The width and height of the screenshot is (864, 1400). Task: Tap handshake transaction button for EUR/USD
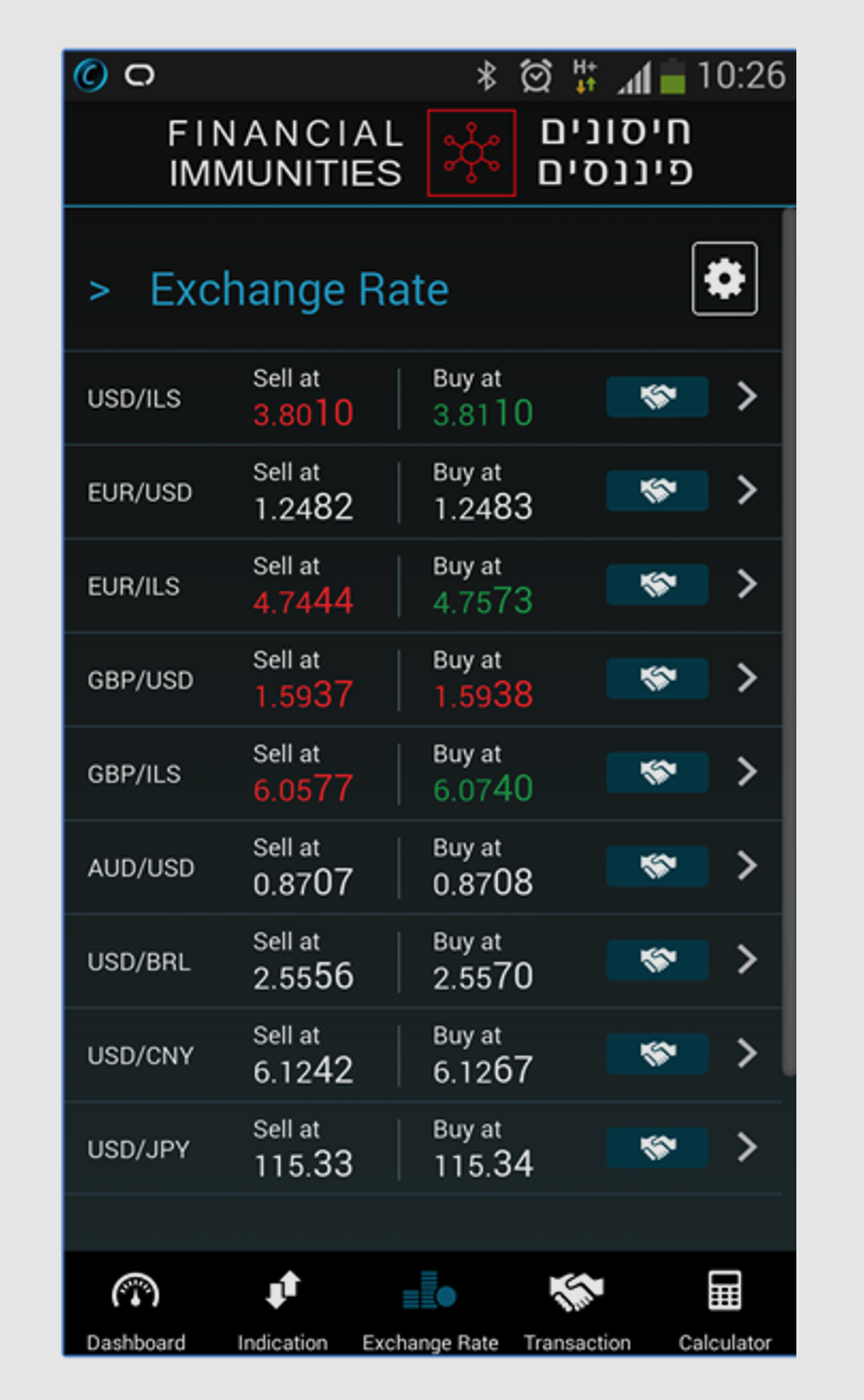[x=657, y=490]
